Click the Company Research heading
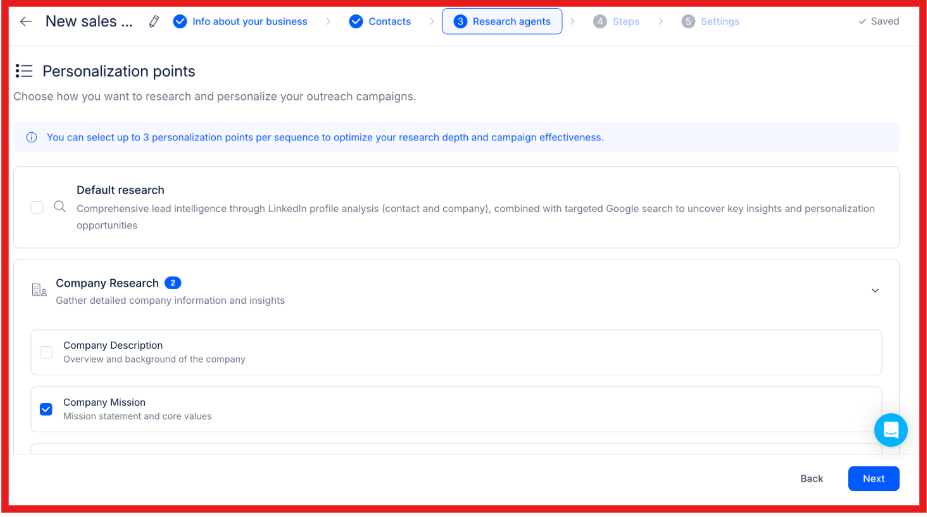Viewport: 927px width, 517px height. pos(107,283)
